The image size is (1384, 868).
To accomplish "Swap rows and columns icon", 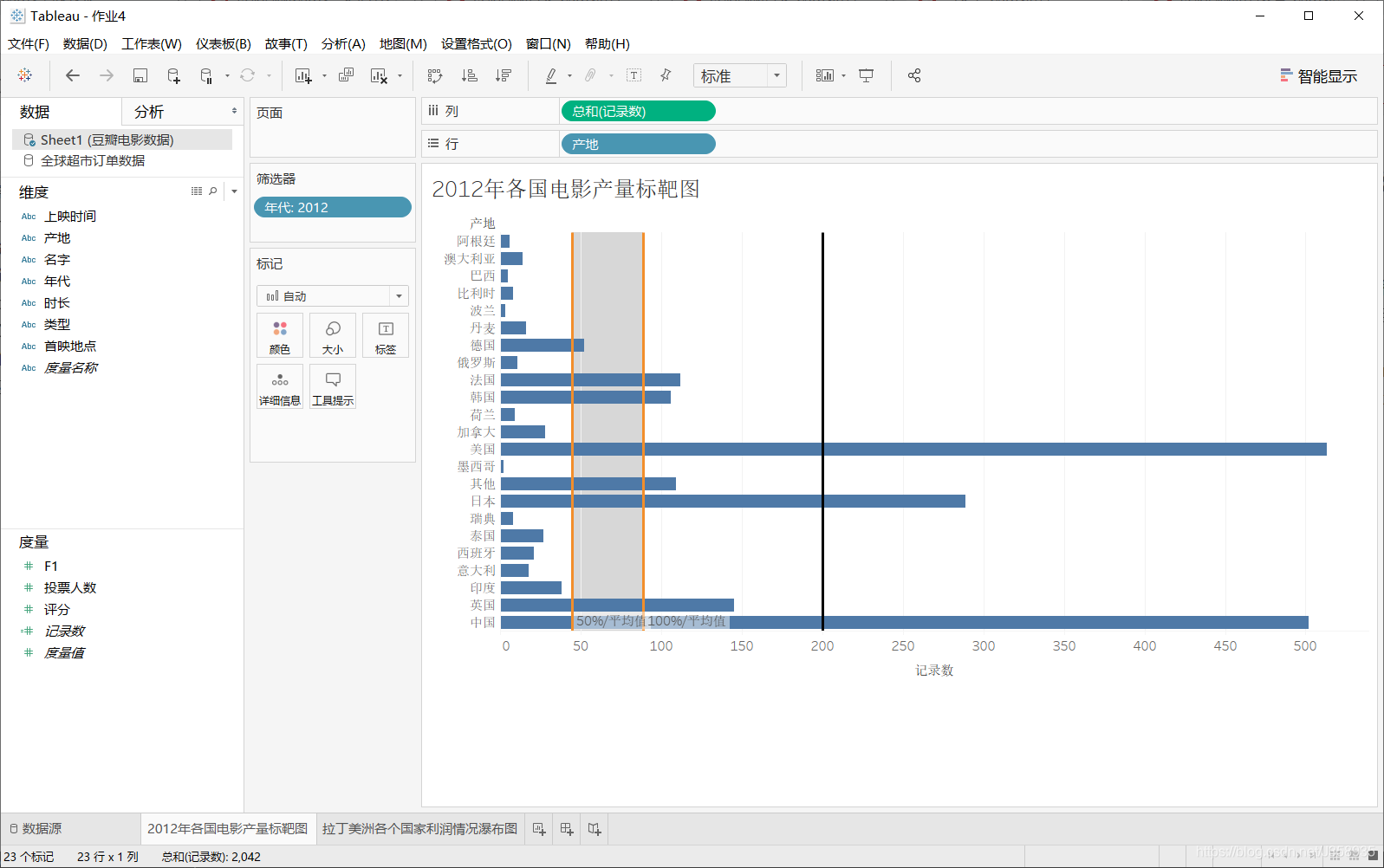I will [435, 75].
